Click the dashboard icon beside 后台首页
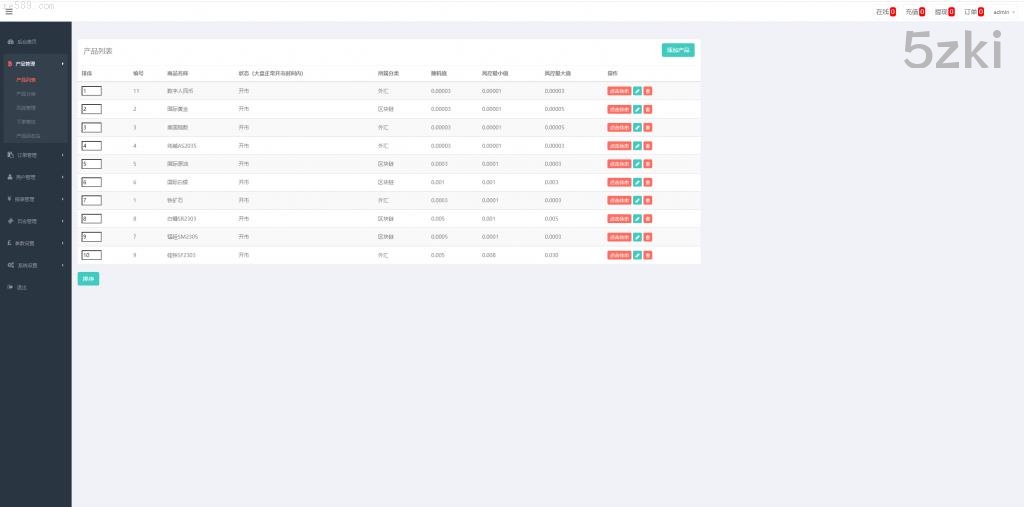Screen dimensions: 1024x507 tap(10, 42)
